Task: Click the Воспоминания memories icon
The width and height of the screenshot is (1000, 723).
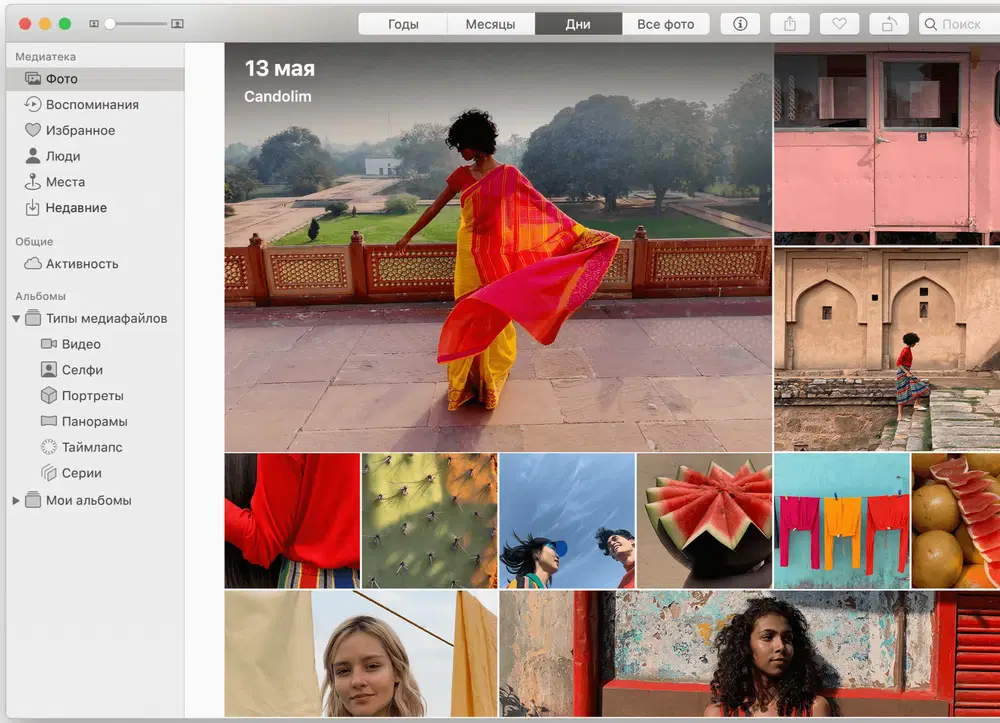Action: coord(33,104)
